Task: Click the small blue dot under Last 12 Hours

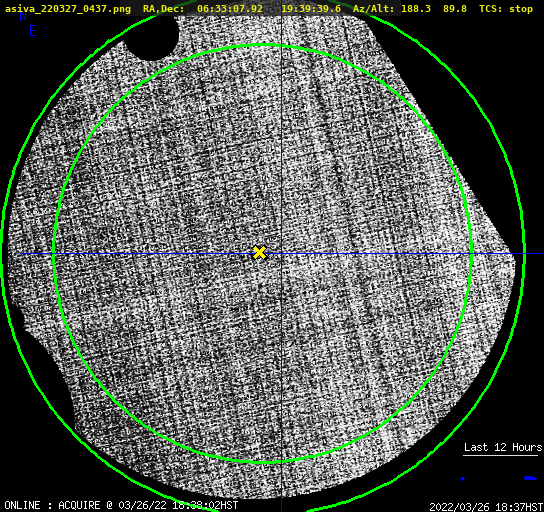Action: pyautogui.click(x=462, y=479)
